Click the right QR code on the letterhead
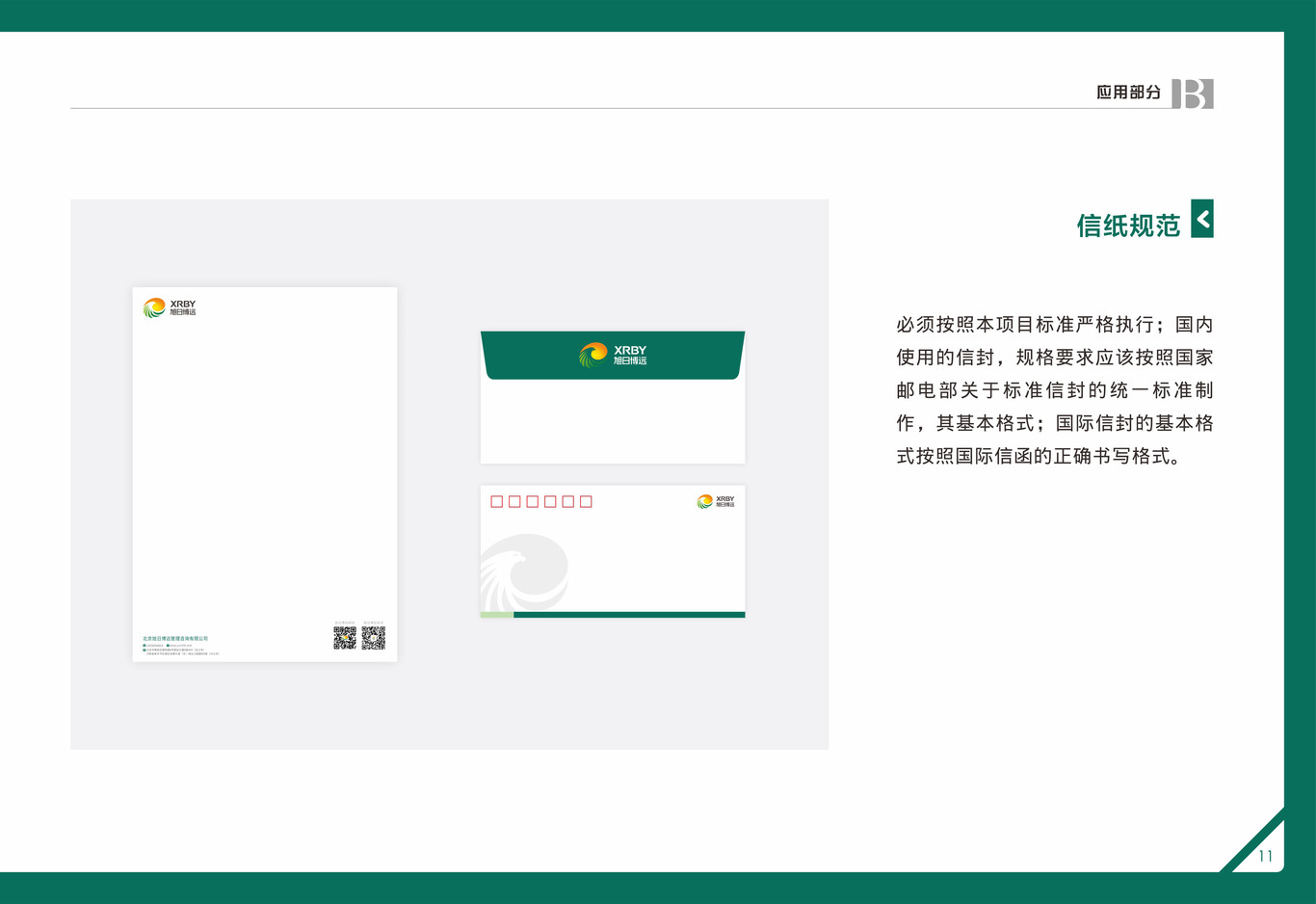Screen dimensions: 1316x904 coord(374,637)
